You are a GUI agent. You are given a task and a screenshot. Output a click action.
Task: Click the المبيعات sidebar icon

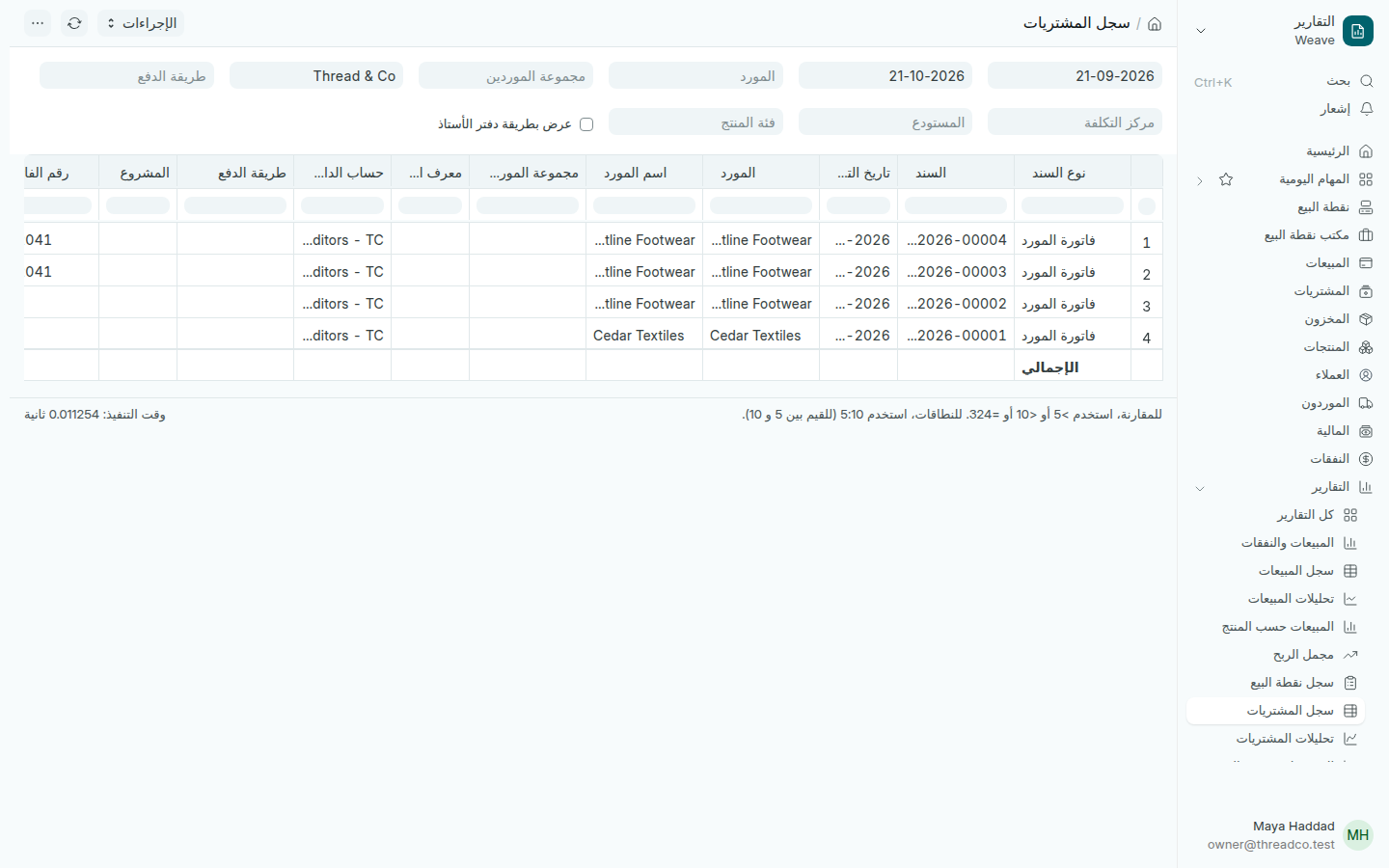[1366, 263]
